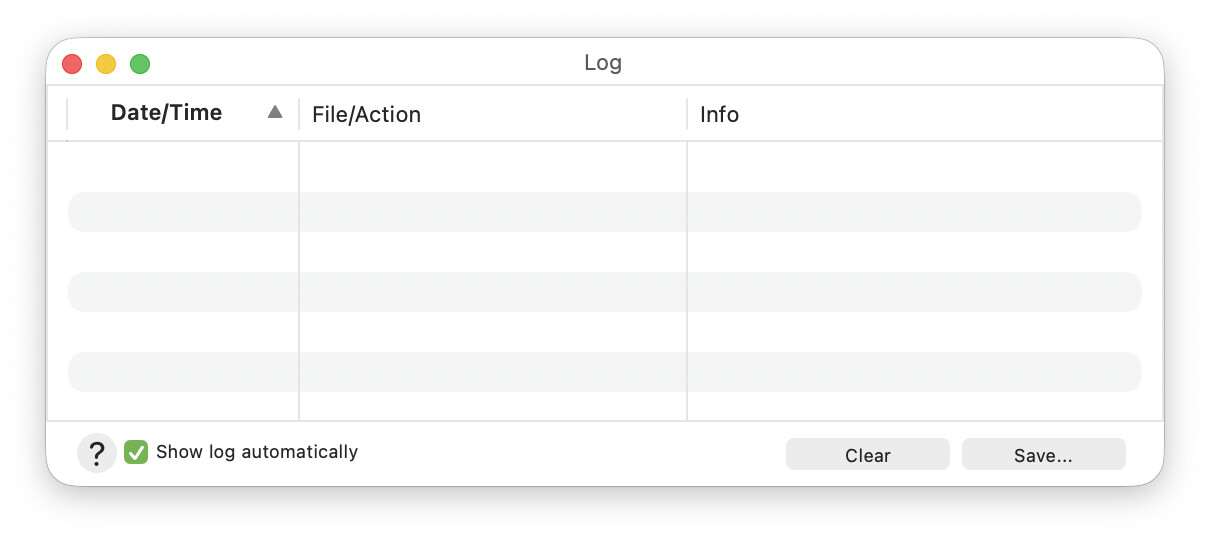Select the third gray striped log row

coord(604,372)
